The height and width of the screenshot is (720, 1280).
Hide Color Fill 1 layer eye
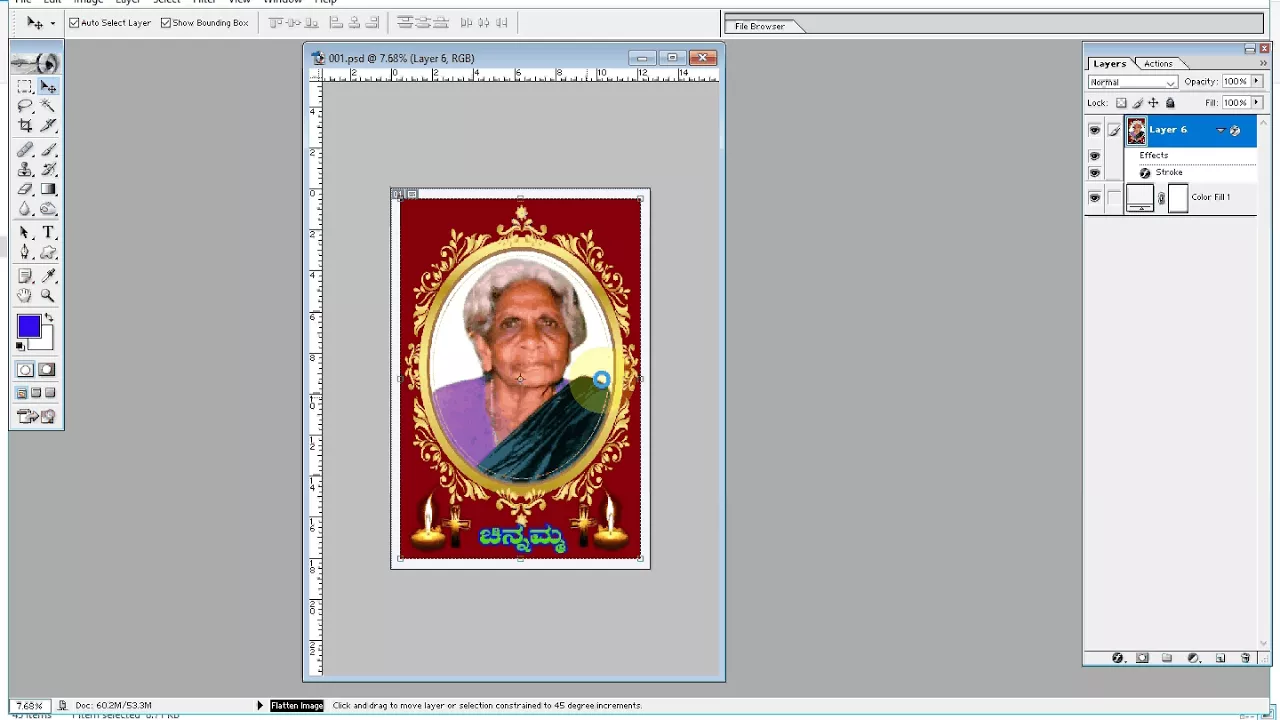[x=1095, y=198]
